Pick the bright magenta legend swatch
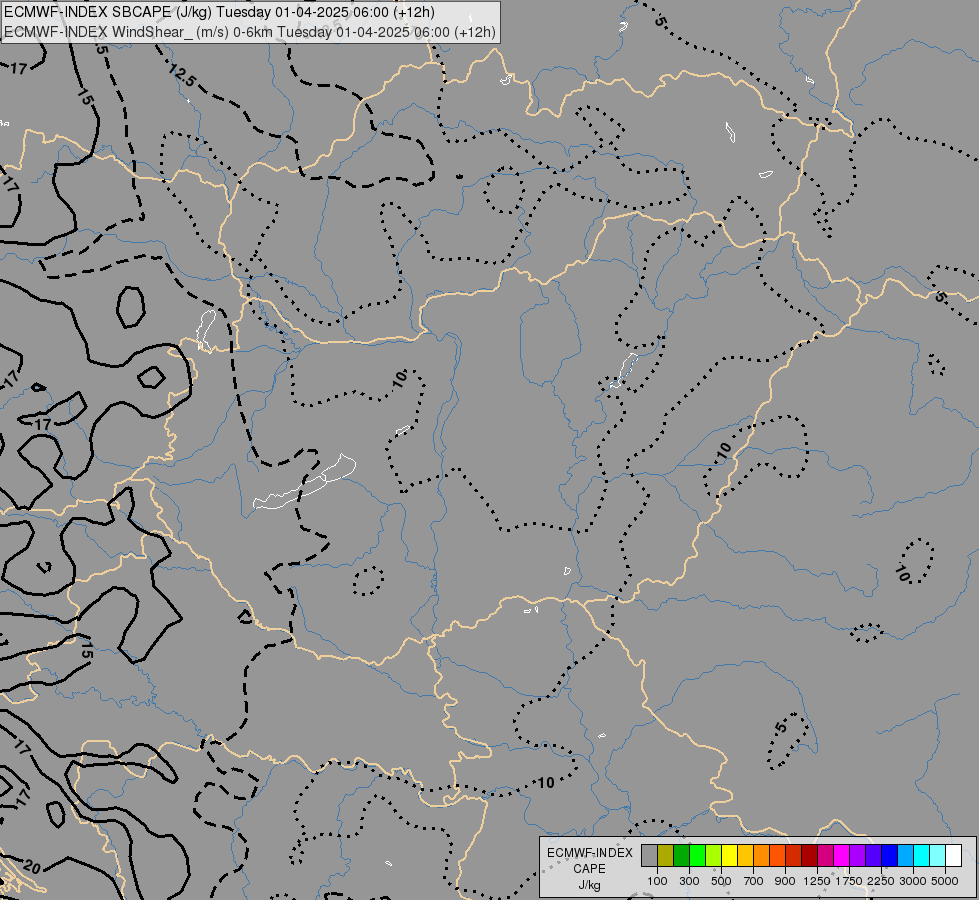This screenshot has height=900, width=979. click(x=841, y=856)
